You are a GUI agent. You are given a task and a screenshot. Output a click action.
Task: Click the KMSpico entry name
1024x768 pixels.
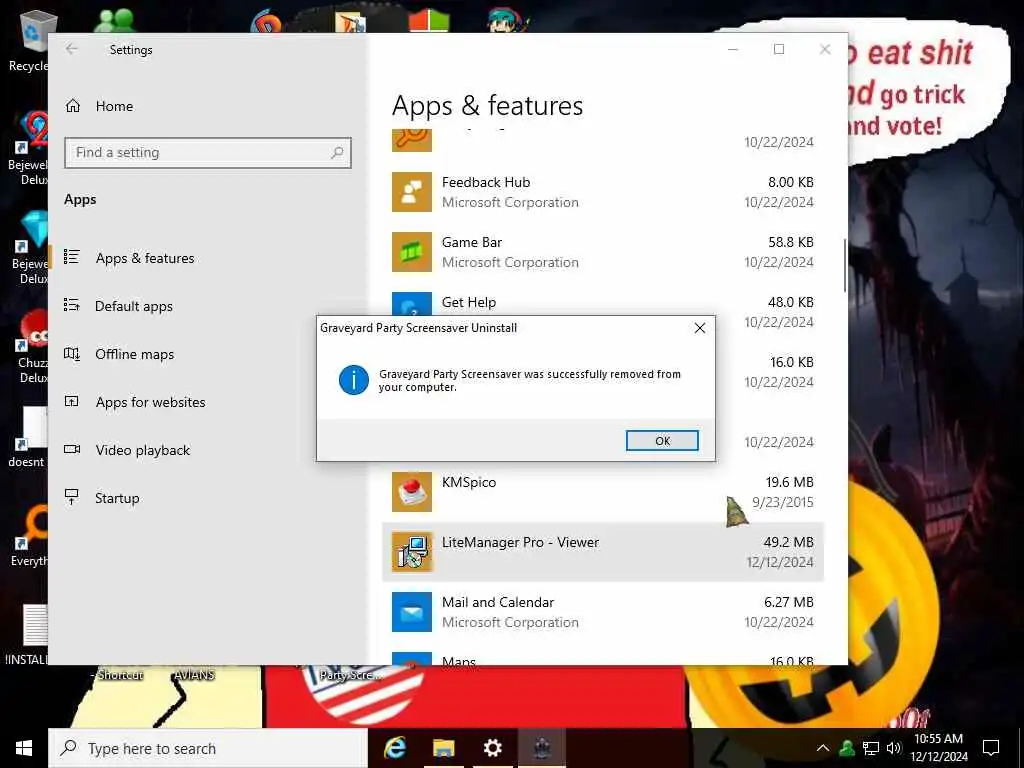[x=469, y=483]
